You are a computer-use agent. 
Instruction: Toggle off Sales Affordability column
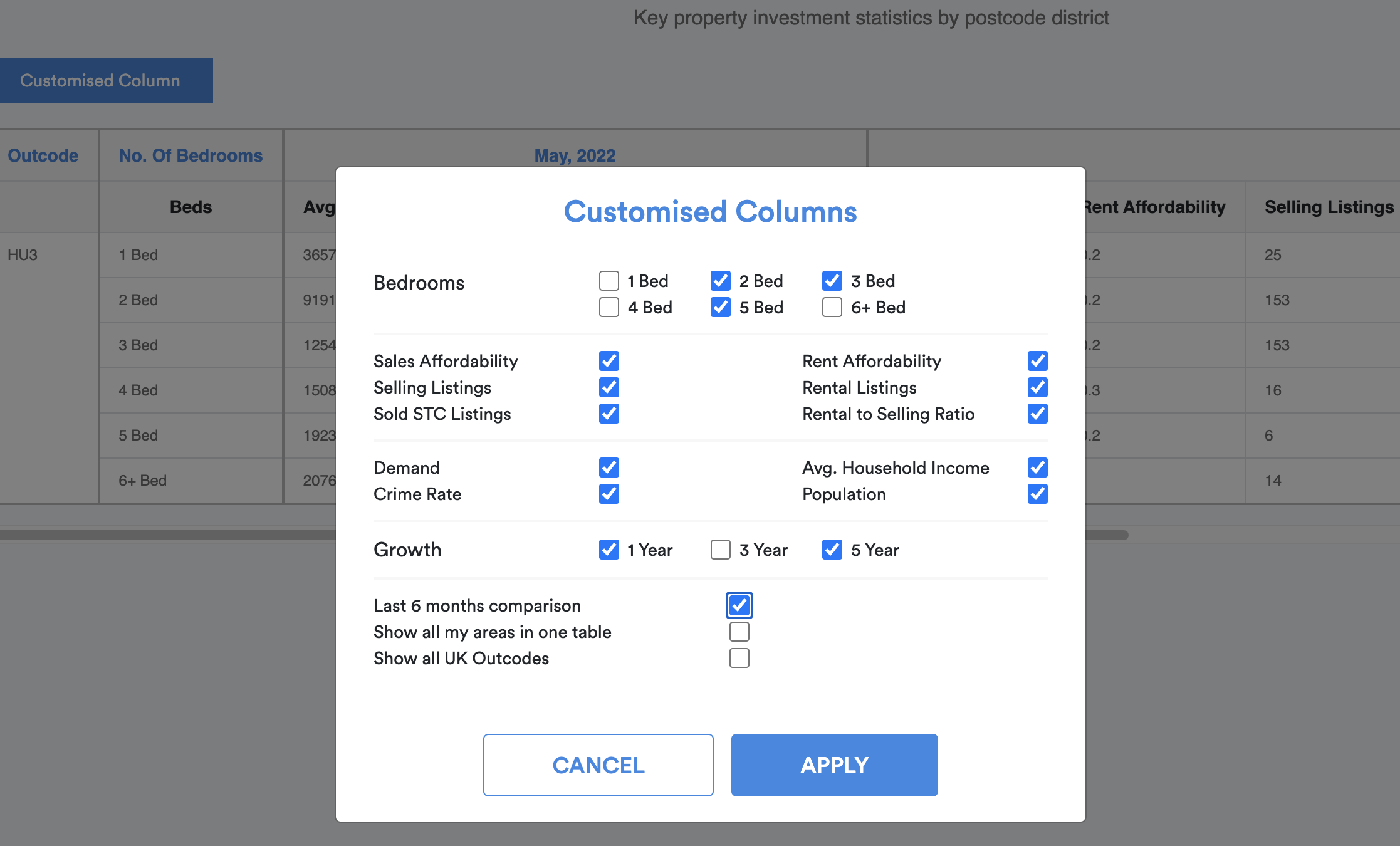click(609, 361)
